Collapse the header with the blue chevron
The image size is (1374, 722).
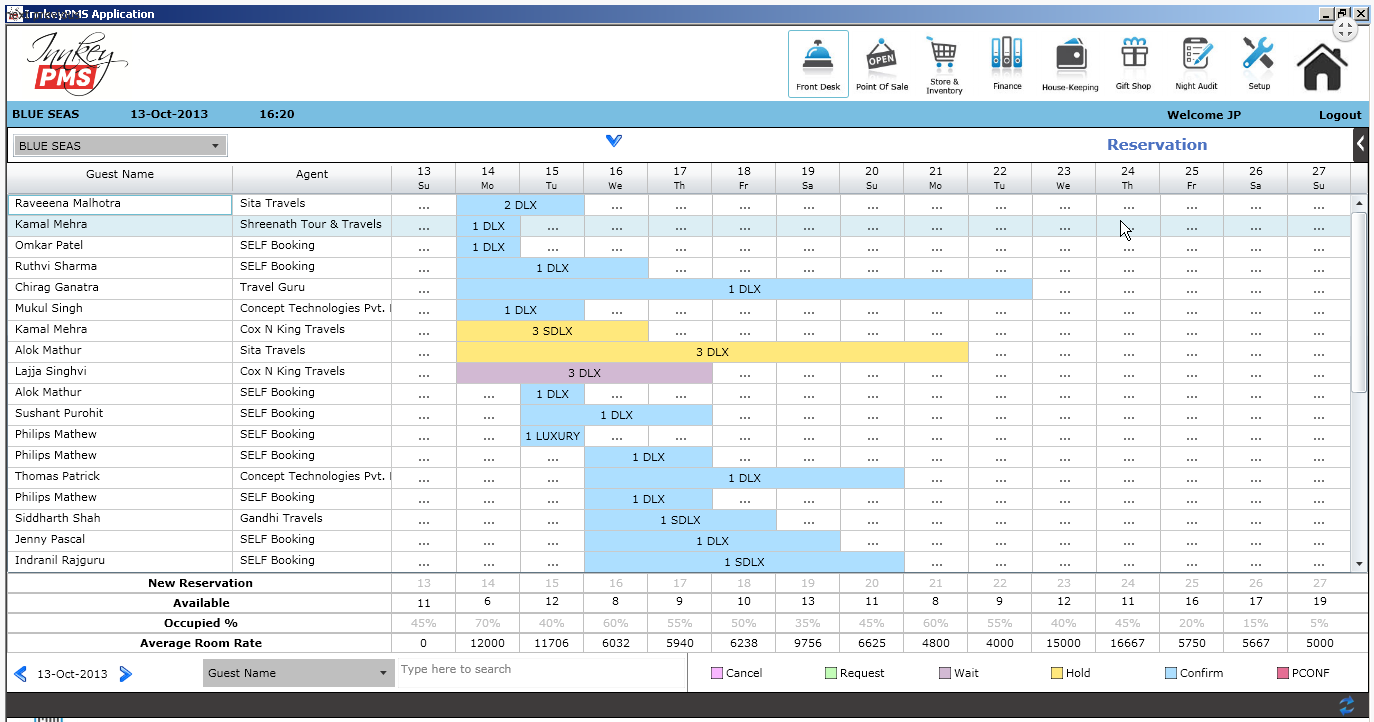tap(614, 140)
